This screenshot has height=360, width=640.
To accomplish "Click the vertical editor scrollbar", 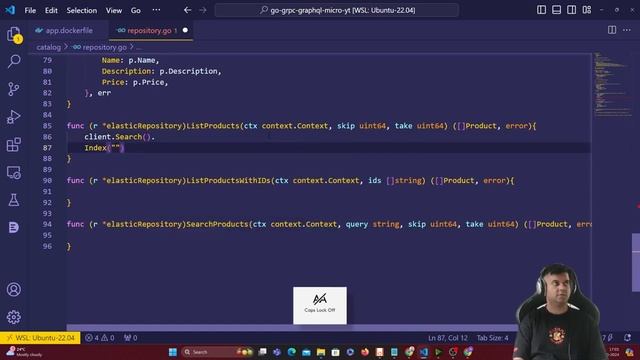I will tap(636, 262).
